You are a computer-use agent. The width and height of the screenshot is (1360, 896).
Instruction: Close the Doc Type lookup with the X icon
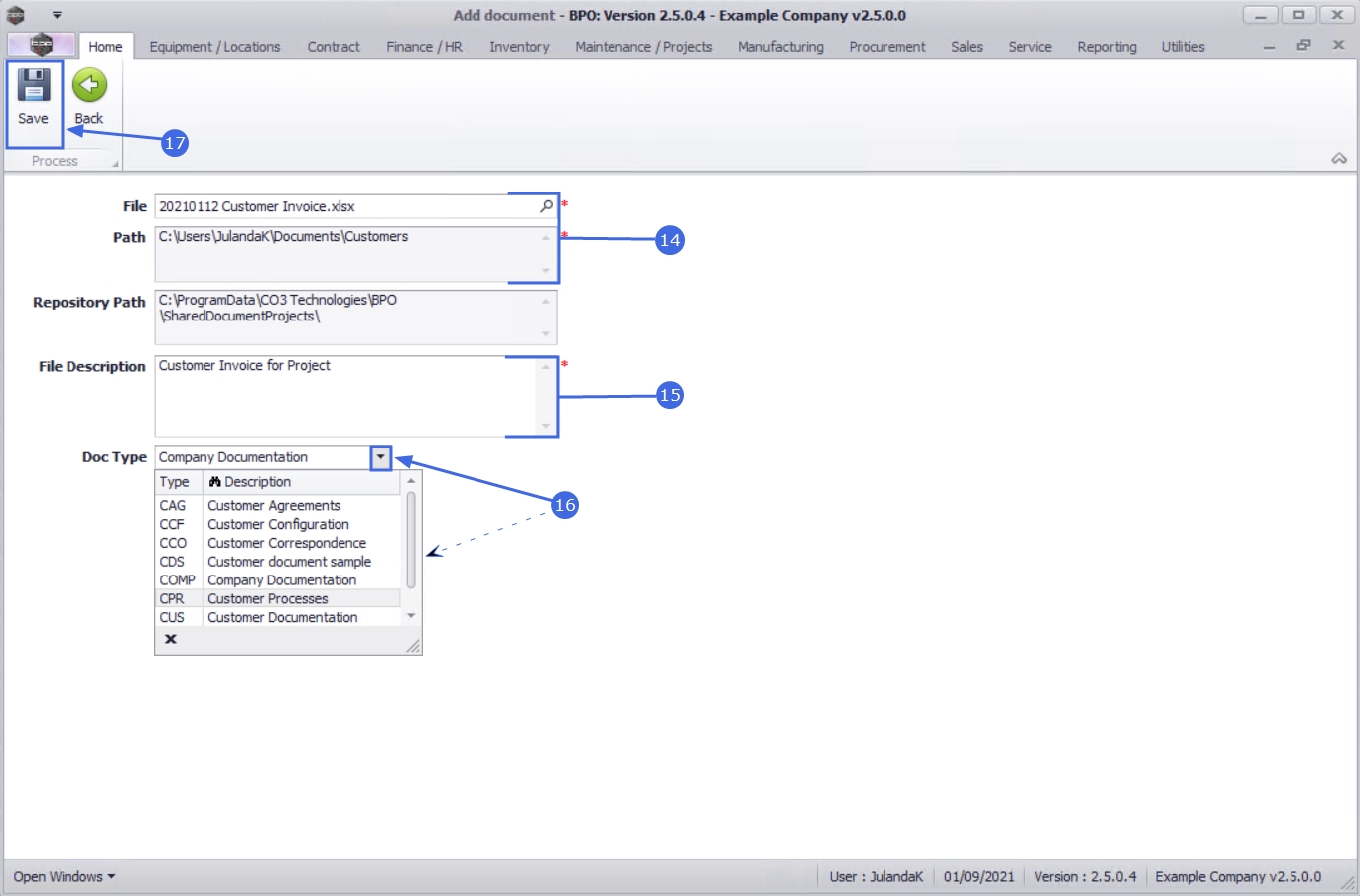coord(171,639)
